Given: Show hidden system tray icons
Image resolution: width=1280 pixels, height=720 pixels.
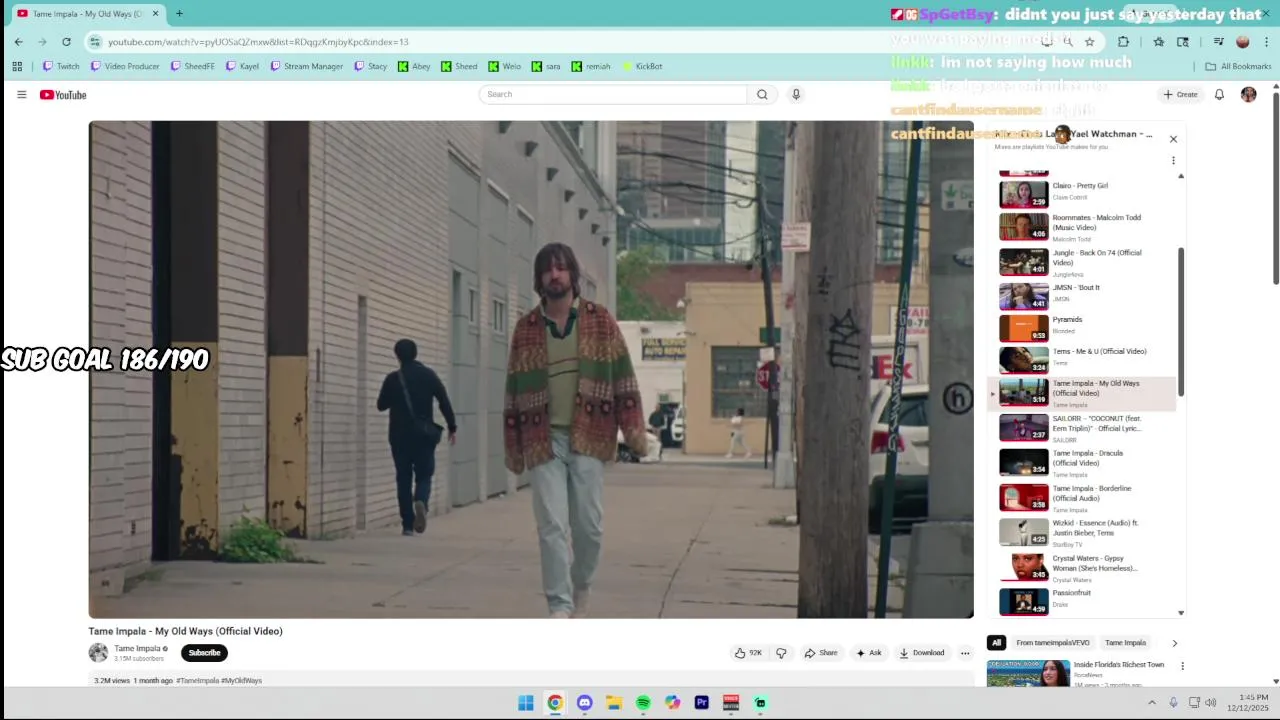Looking at the screenshot, I should [1151, 703].
